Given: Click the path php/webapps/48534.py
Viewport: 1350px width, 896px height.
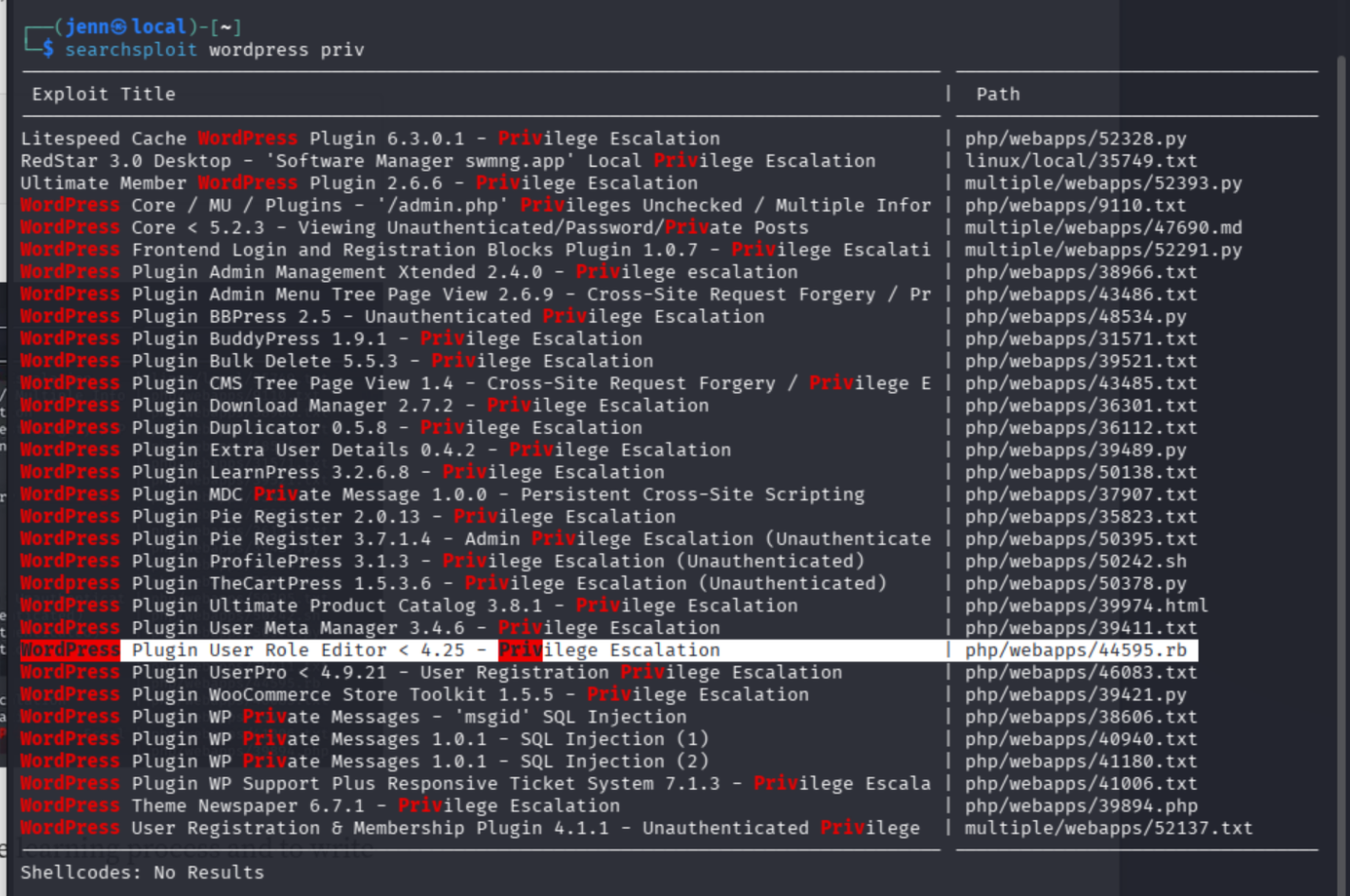Looking at the screenshot, I should tap(1076, 317).
